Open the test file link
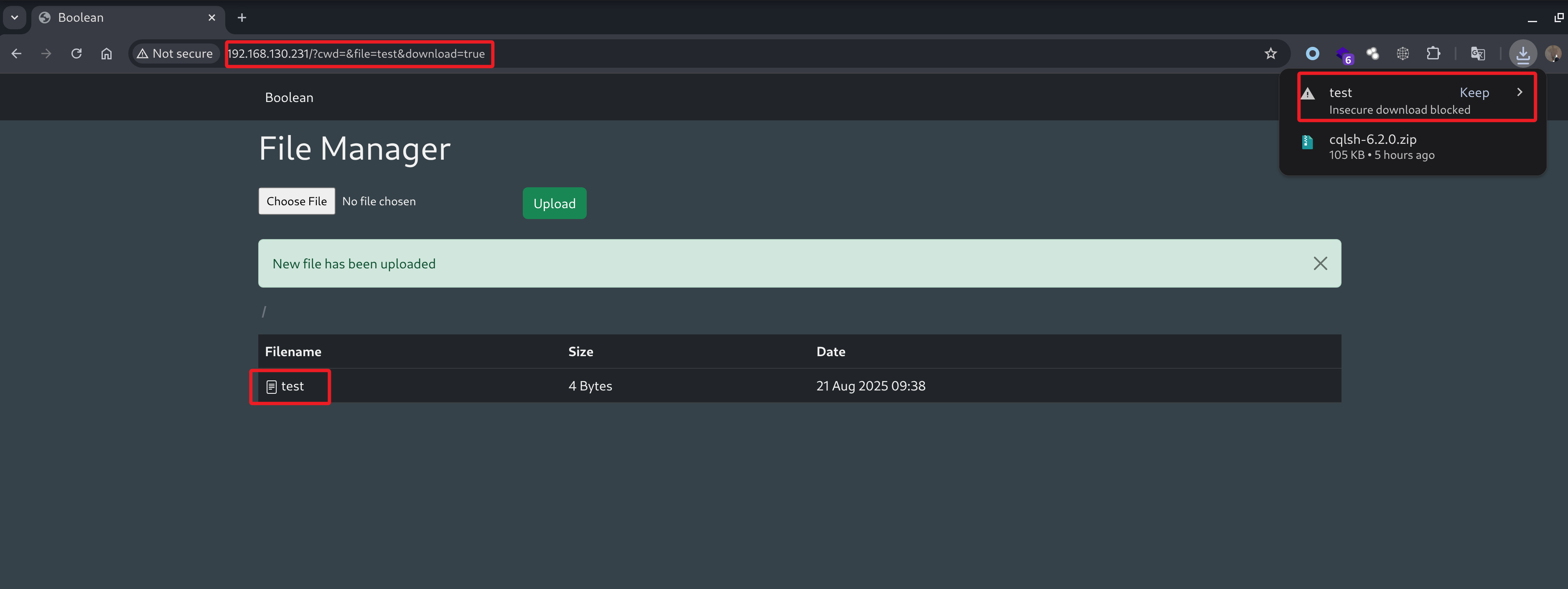This screenshot has width=1568, height=589. tap(292, 386)
